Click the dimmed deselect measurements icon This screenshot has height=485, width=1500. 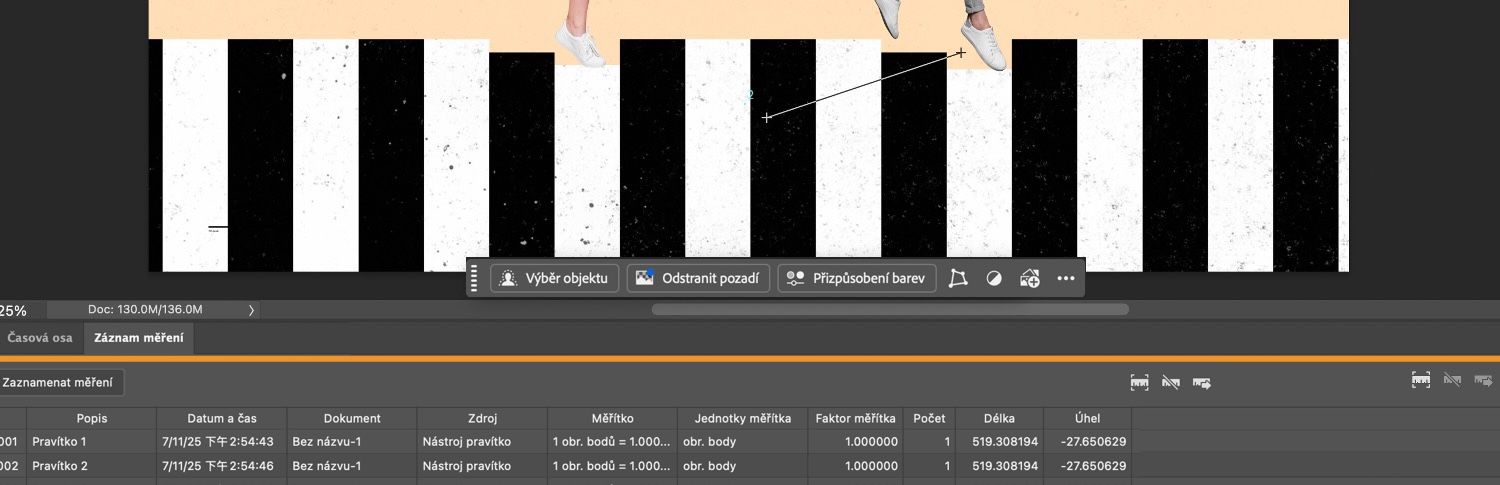click(x=1452, y=380)
